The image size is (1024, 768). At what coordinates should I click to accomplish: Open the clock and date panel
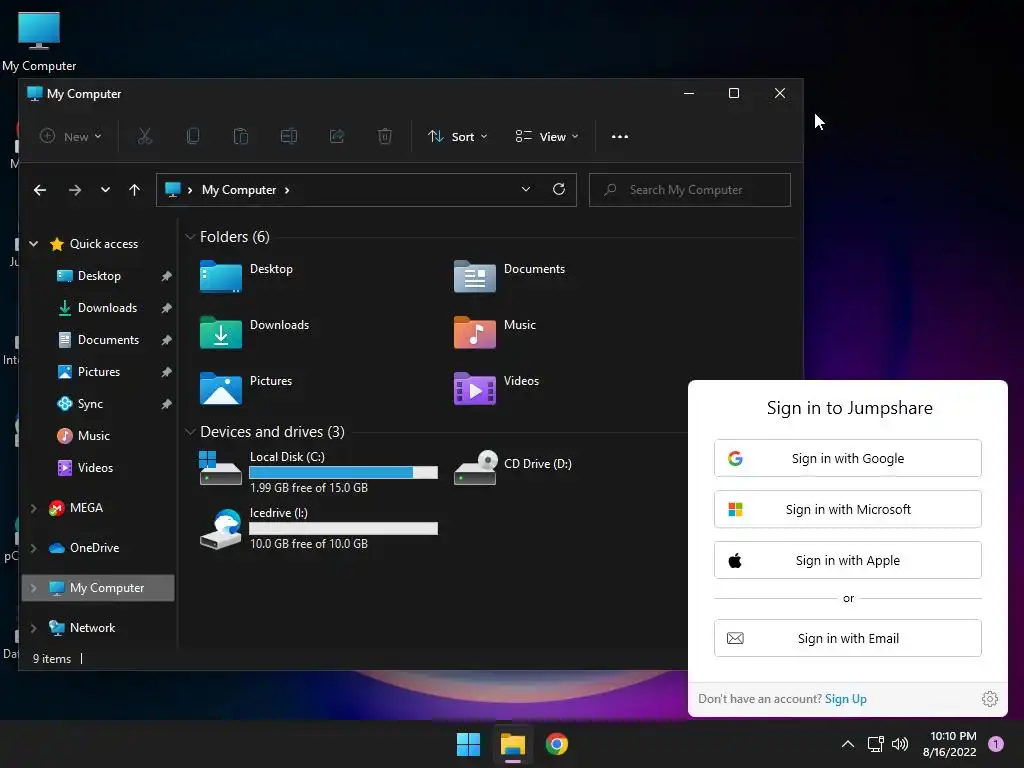click(x=950, y=744)
